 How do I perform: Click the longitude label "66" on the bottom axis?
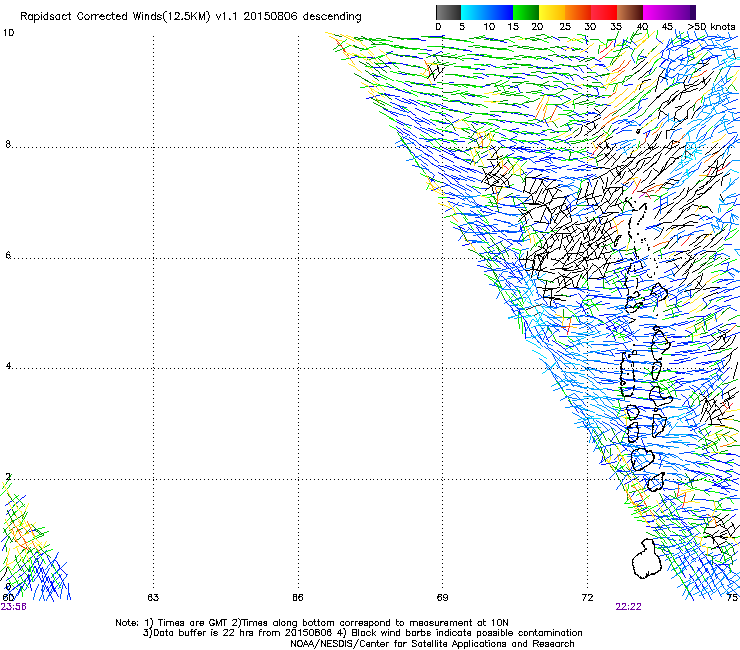(297, 598)
